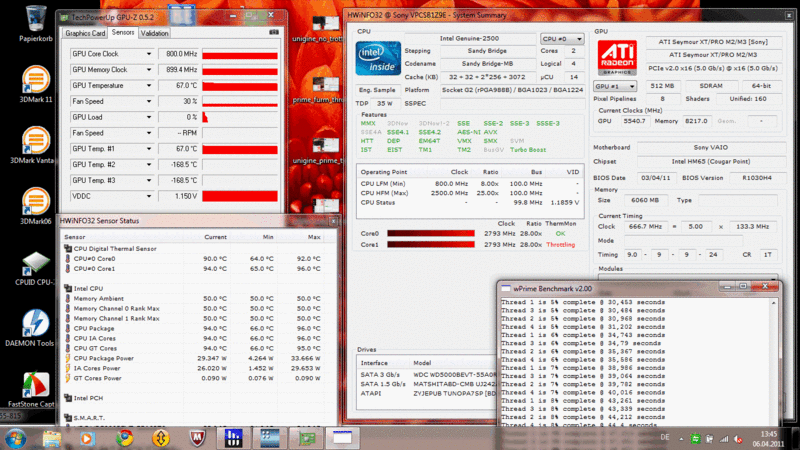Open the McAfee shield taskbar icon

tap(197, 438)
